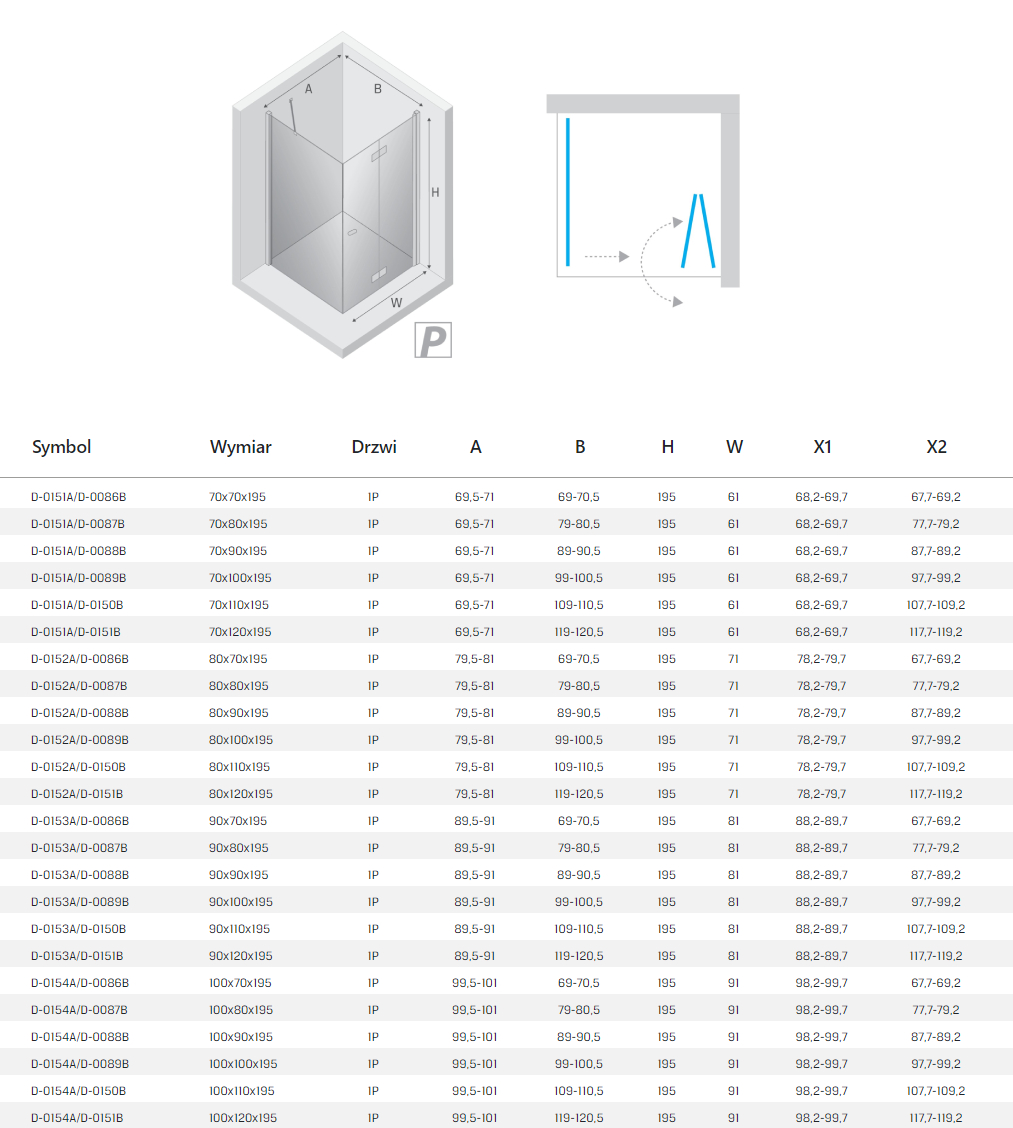Click the gray P icon below the shower drawing
The image size is (1013, 1128).
click(433, 340)
